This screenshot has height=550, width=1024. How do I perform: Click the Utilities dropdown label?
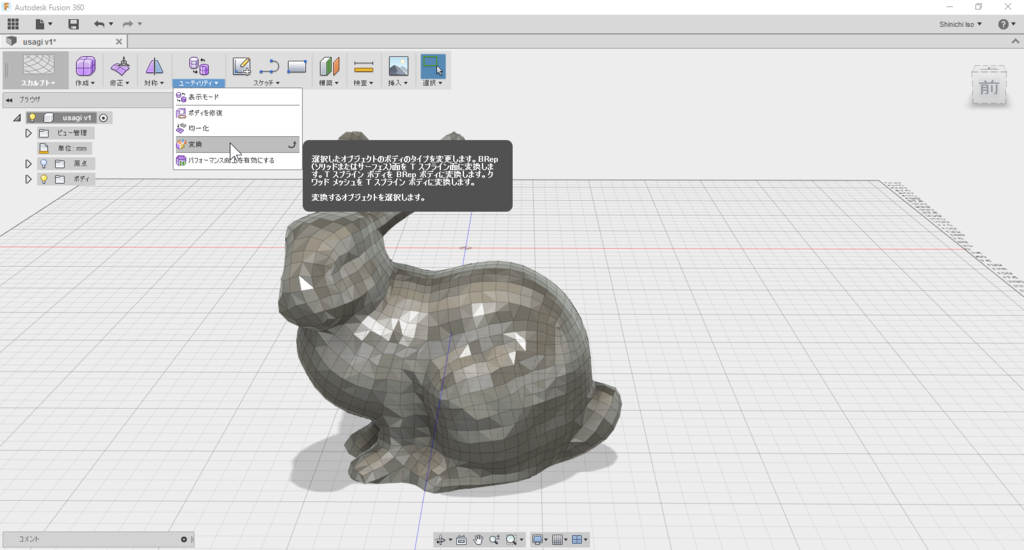[x=199, y=83]
